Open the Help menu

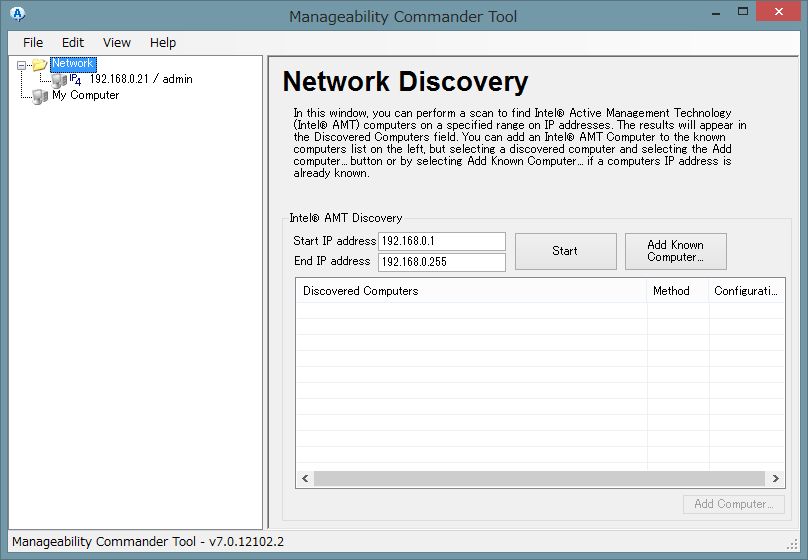(x=163, y=43)
